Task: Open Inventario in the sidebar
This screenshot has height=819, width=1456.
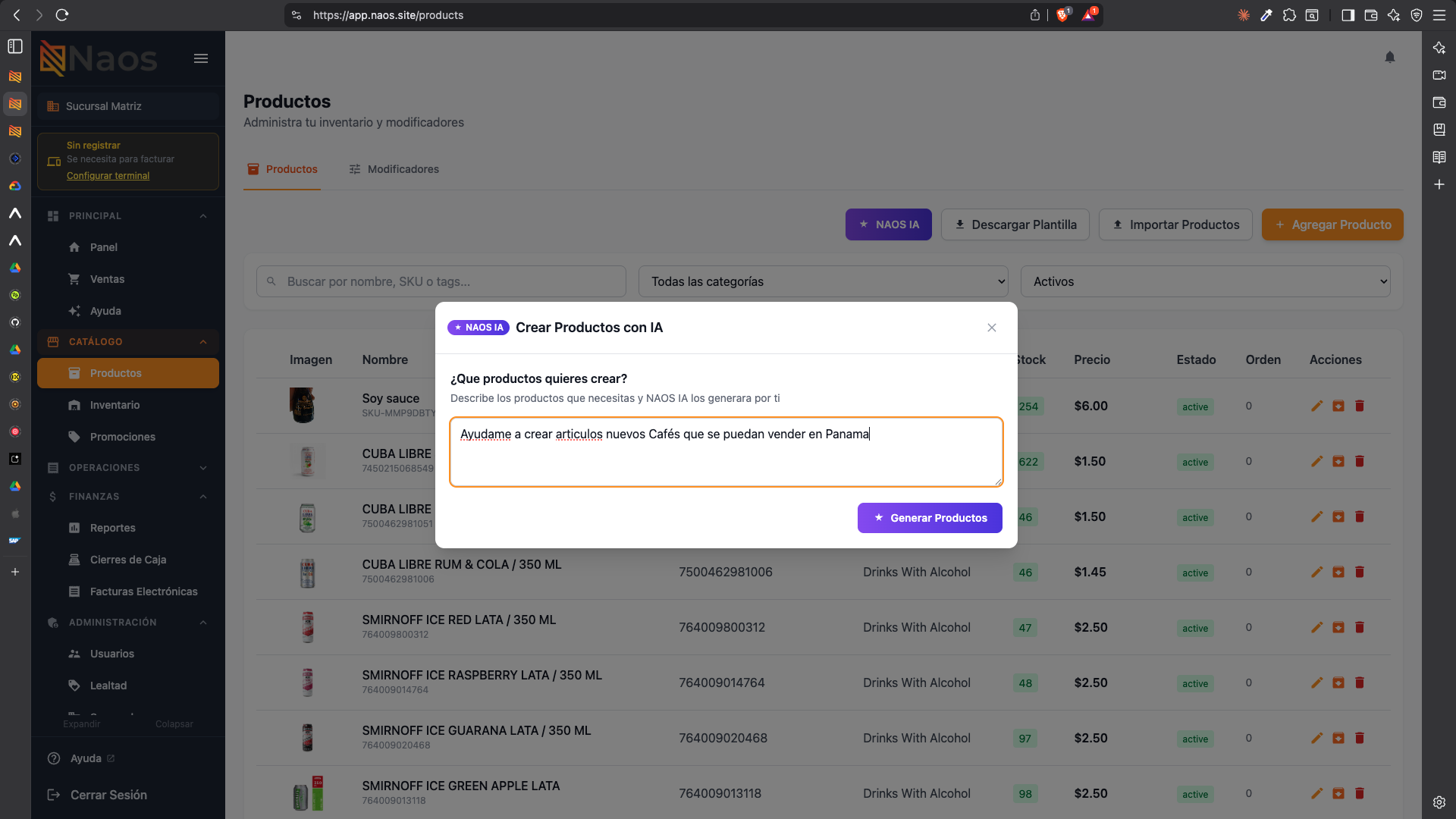Action: pos(128,405)
